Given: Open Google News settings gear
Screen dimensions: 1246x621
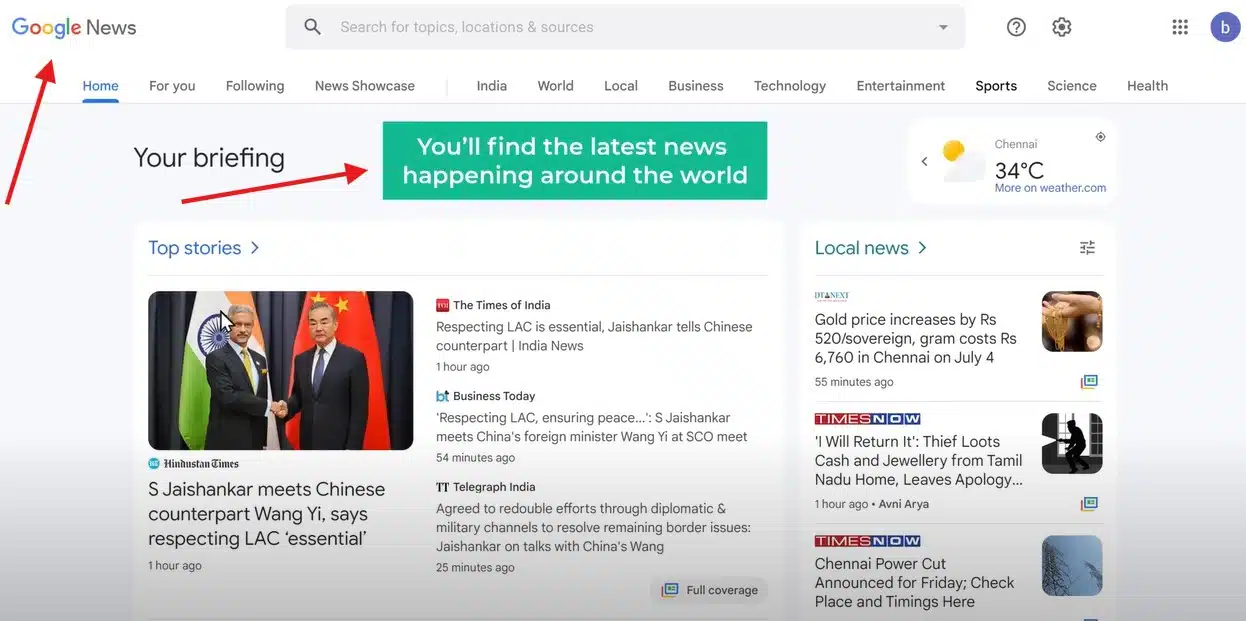Looking at the screenshot, I should click(1061, 26).
